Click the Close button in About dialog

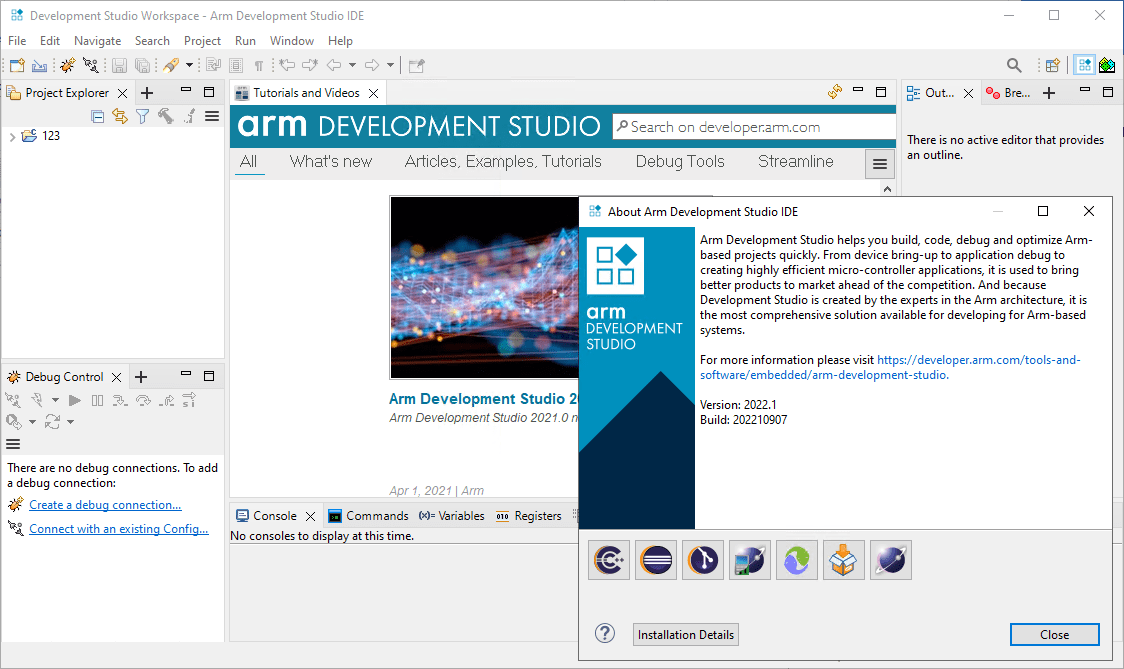coord(1054,635)
